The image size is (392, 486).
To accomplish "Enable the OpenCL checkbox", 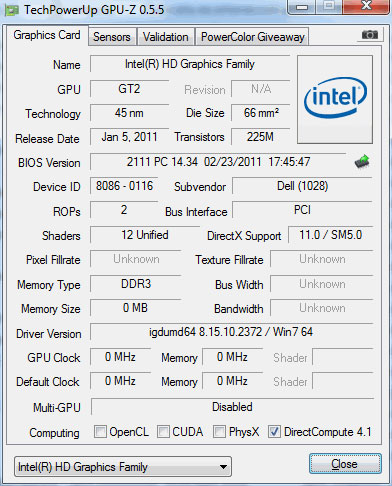I will pos(100,431).
